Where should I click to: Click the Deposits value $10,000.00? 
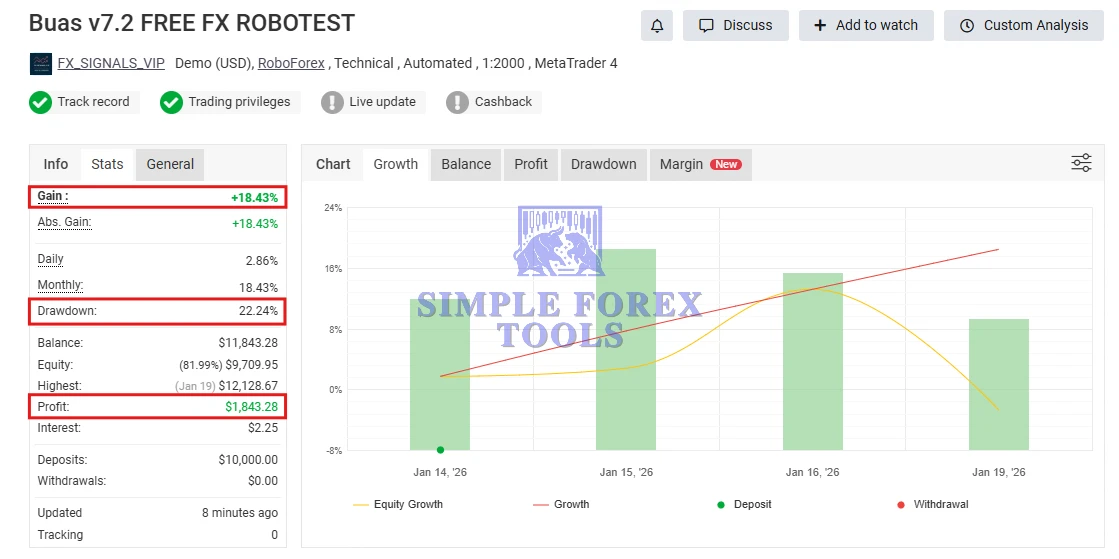coord(248,460)
